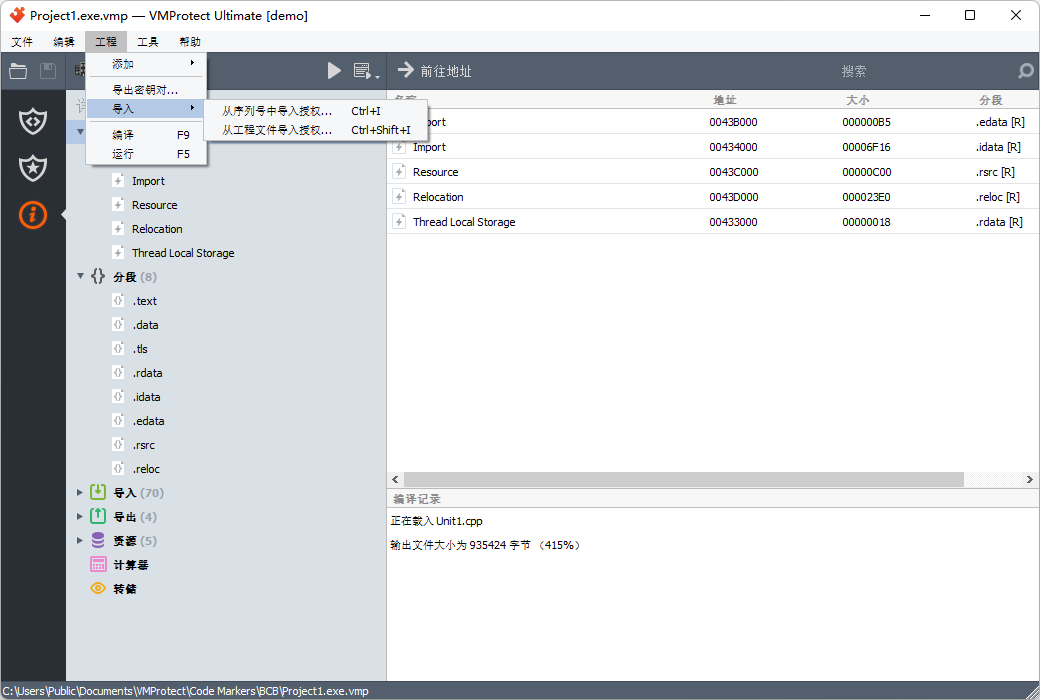
Task: Click address 00434000 in Import row
Action: click(733, 147)
